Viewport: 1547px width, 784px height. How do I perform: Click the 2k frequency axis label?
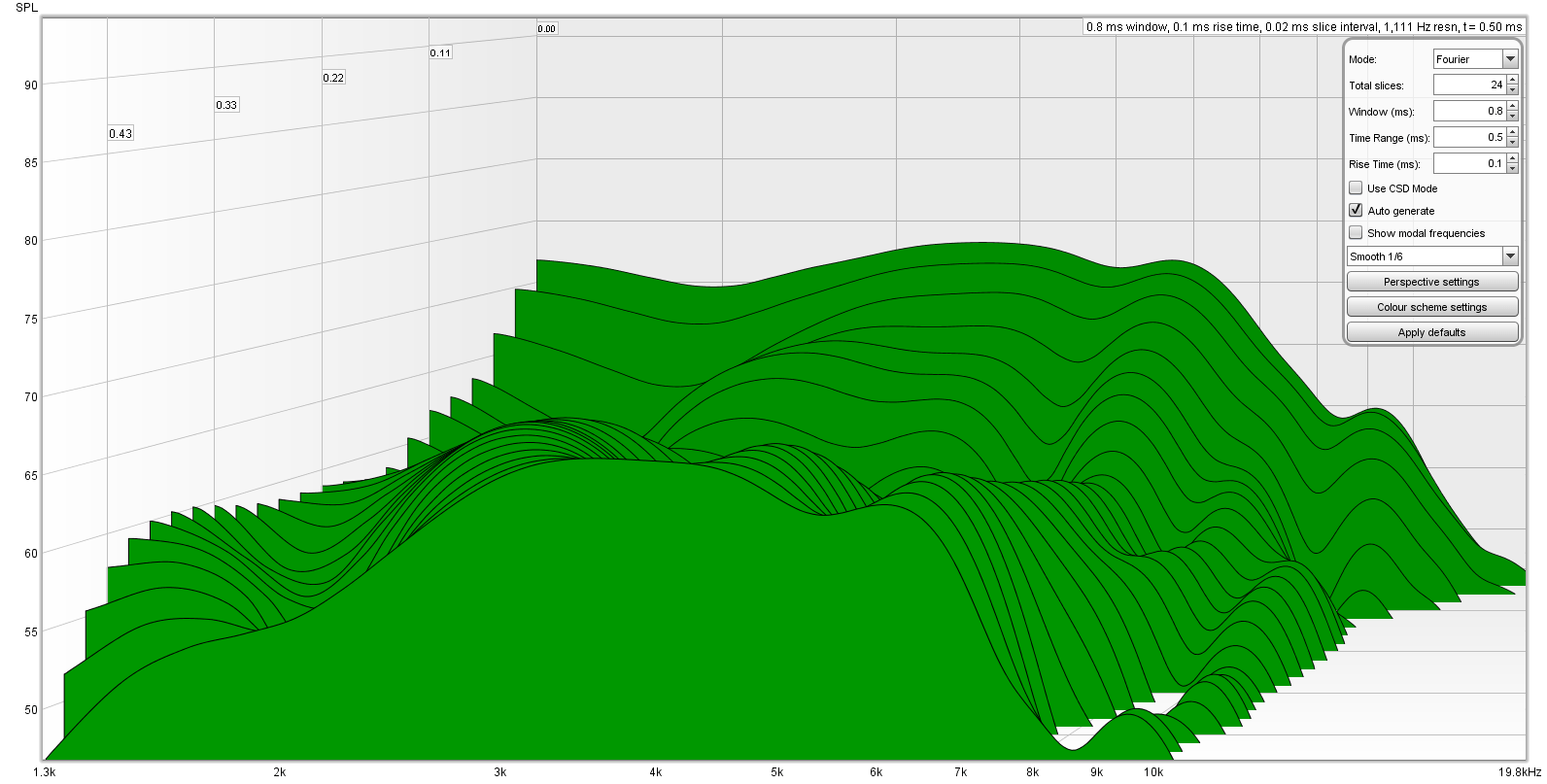pyautogui.click(x=279, y=772)
